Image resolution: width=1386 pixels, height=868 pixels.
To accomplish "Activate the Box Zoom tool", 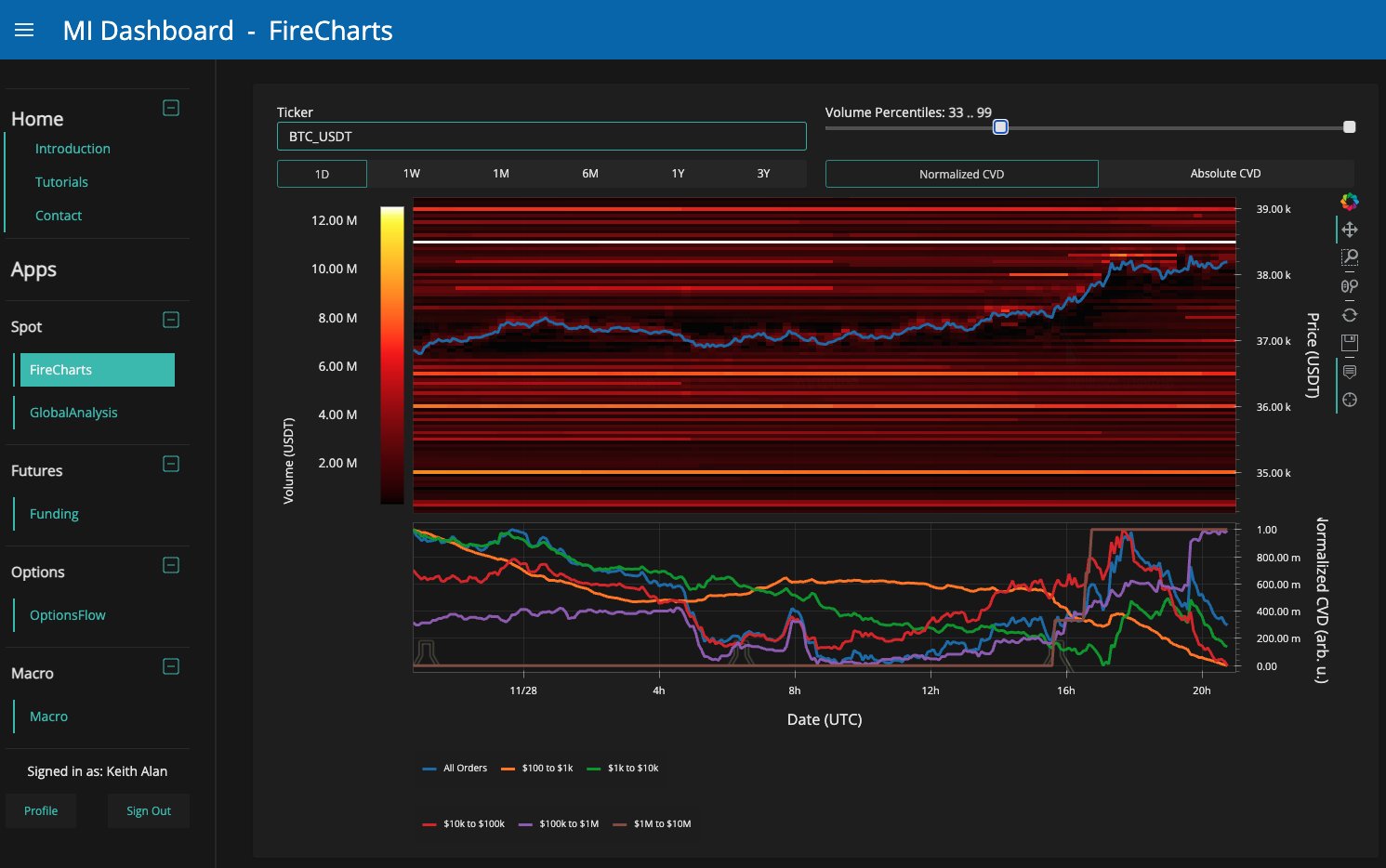I will point(1350,257).
